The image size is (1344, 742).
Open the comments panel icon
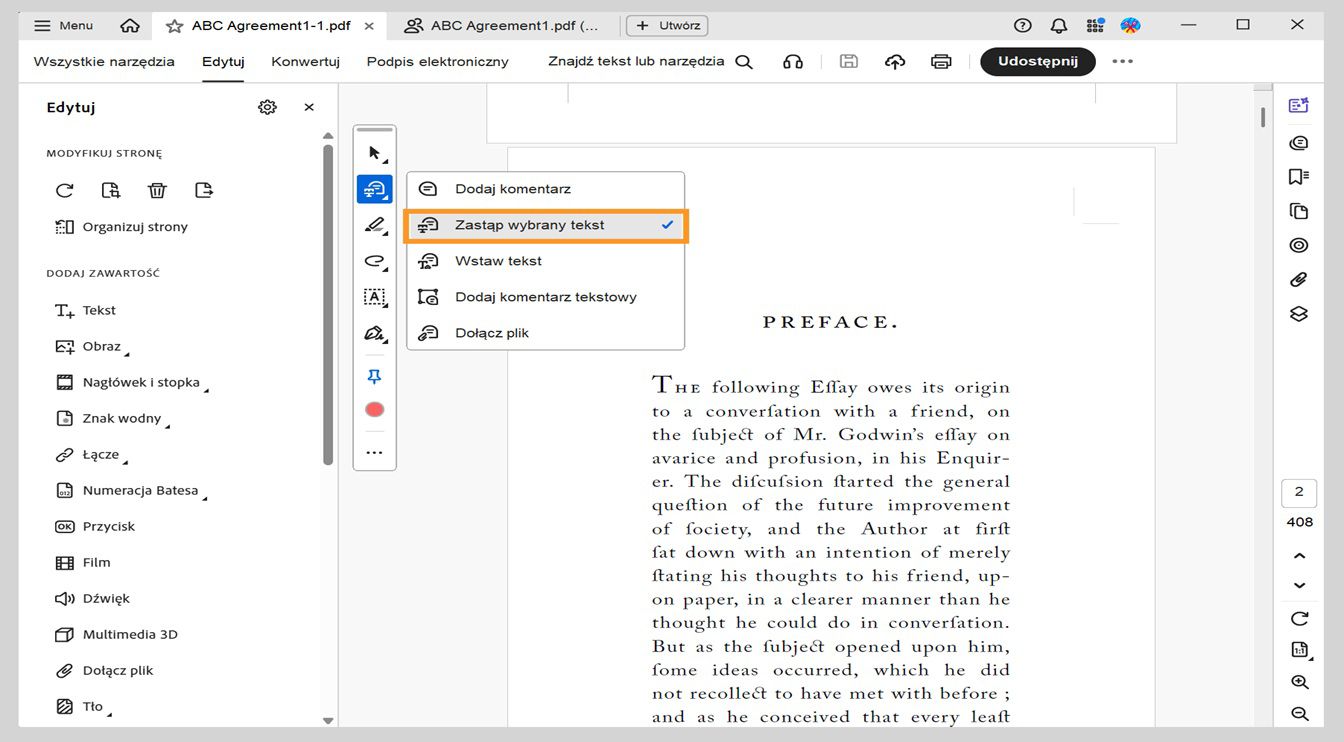(1299, 143)
